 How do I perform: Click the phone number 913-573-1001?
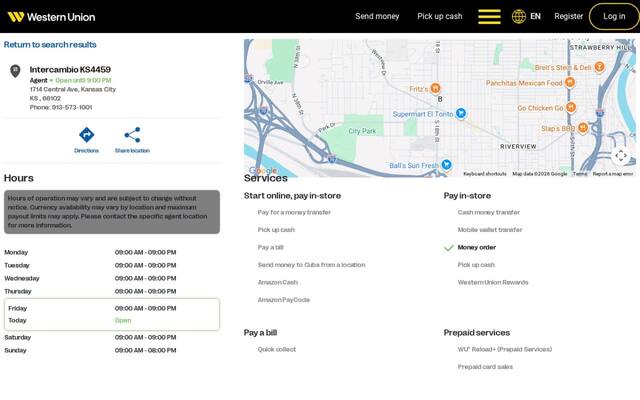[x=72, y=107]
